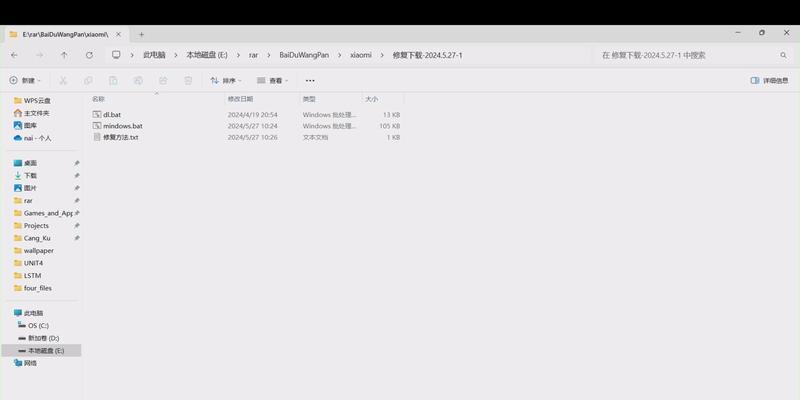Select the dl.bat file icon
The height and width of the screenshot is (400, 800).
click(x=97, y=115)
